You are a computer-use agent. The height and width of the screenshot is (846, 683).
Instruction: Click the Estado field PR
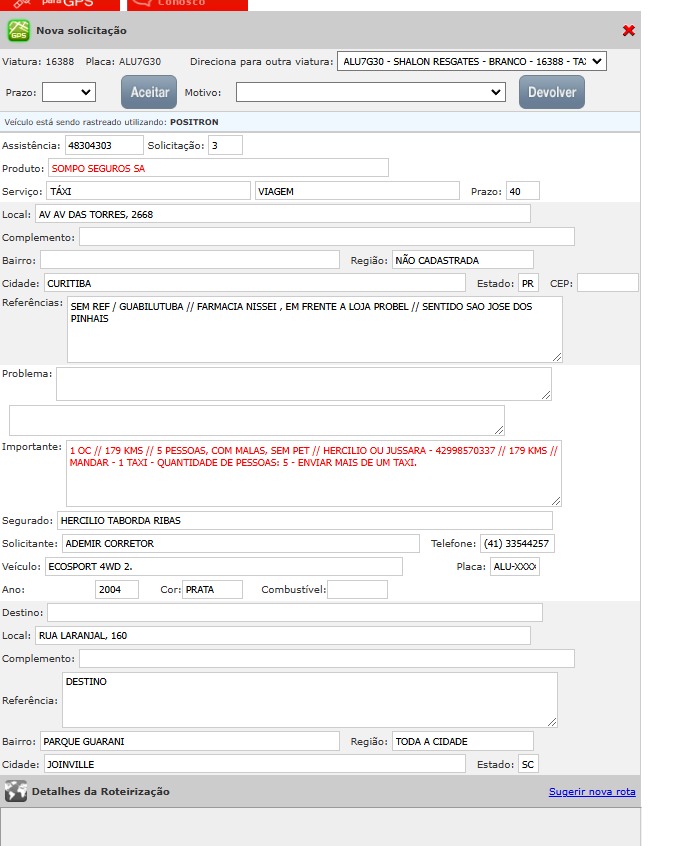[528, 283]
